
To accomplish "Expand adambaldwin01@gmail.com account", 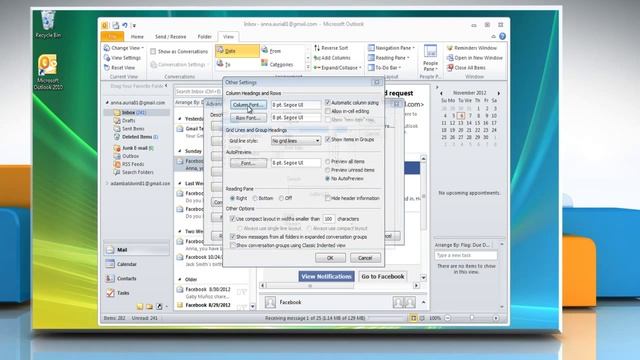I will tap(107, 184).
